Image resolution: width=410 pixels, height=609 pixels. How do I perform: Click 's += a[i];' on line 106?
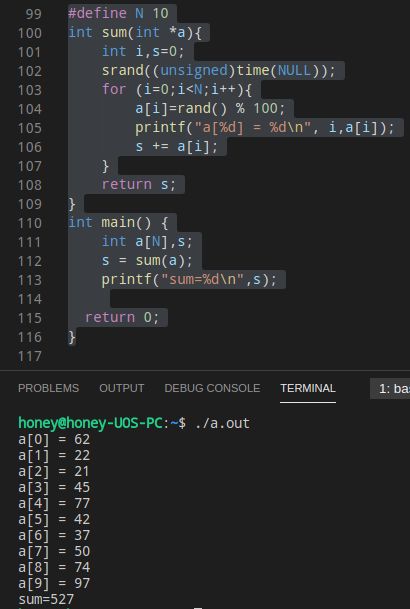pyautogui.click(x=177, y=147)
